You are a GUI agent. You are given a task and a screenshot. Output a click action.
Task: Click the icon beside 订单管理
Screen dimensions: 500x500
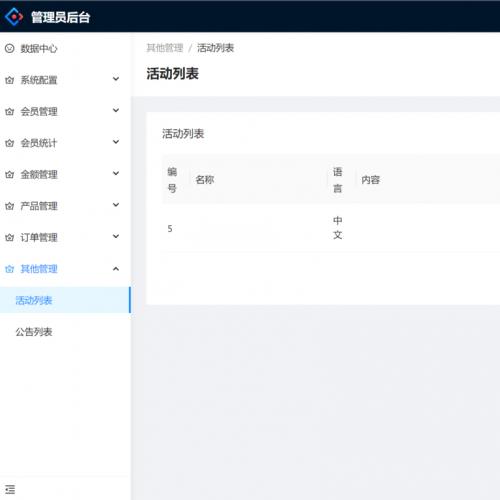(x=10, y=237)
